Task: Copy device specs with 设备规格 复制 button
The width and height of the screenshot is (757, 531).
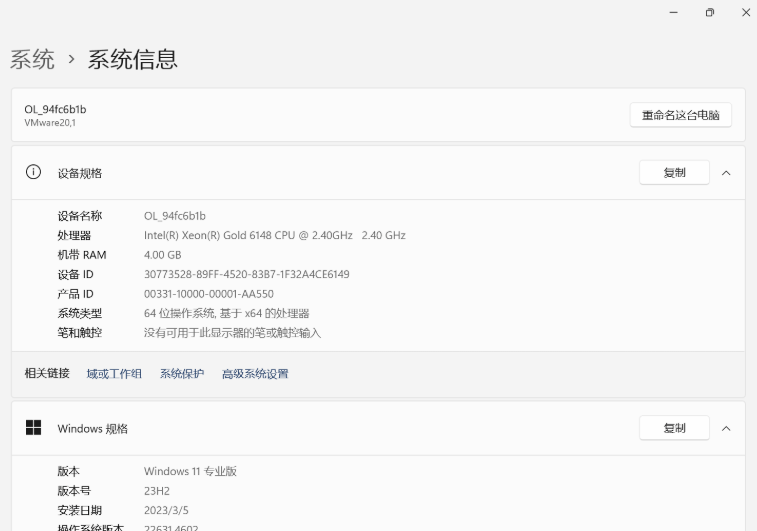Action: 674,172
